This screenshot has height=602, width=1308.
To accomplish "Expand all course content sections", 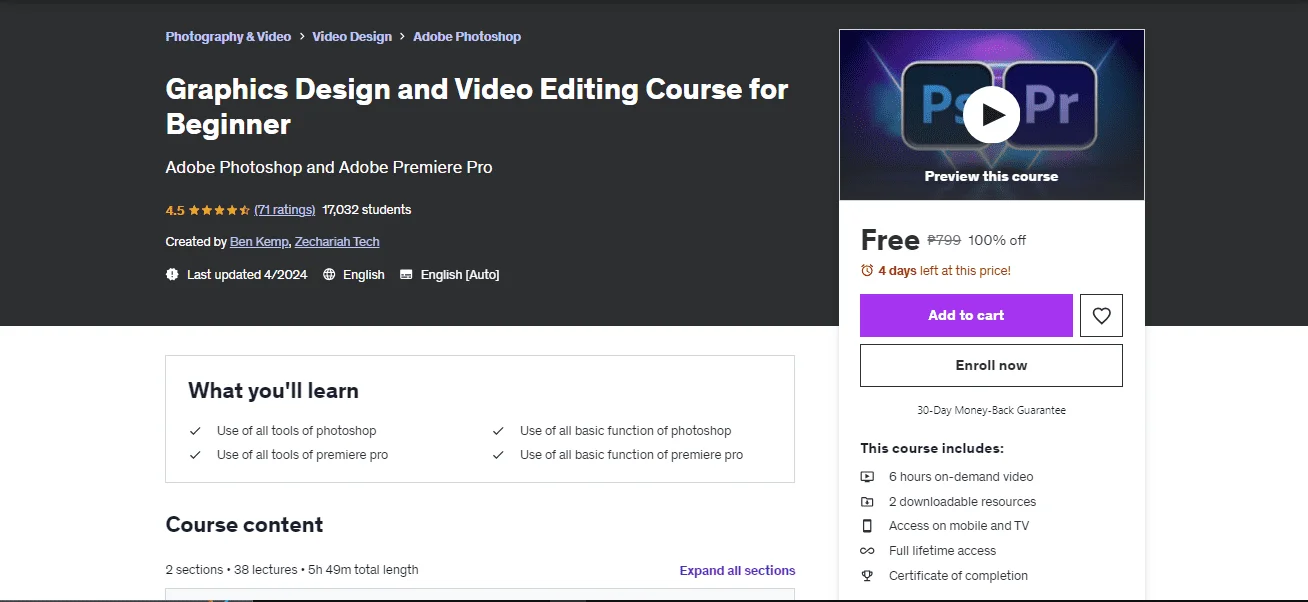I will (x=737, y=571).
